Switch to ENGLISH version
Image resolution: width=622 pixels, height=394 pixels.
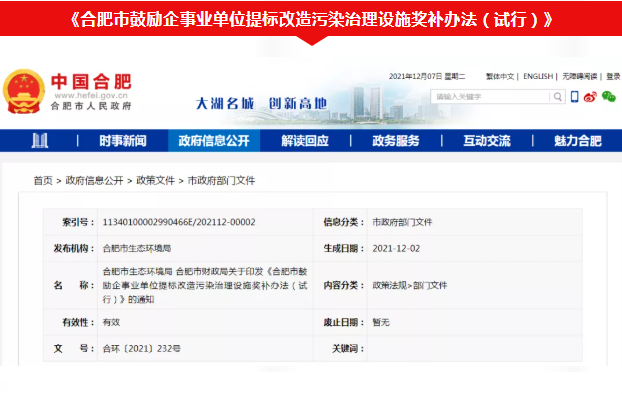[x=538, y=76]
